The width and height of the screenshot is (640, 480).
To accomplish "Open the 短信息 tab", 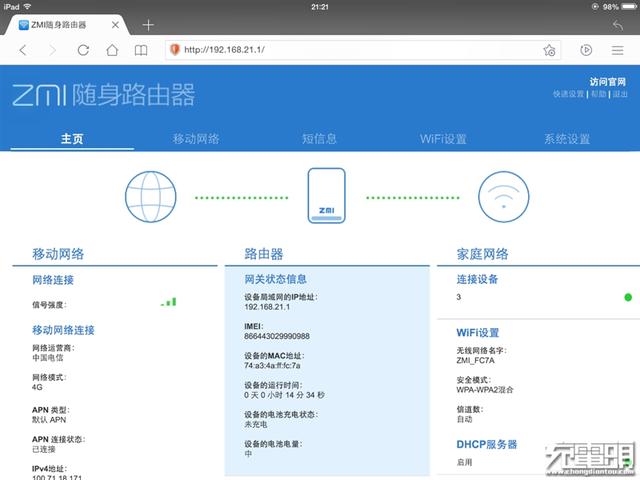I will [319, 139].
